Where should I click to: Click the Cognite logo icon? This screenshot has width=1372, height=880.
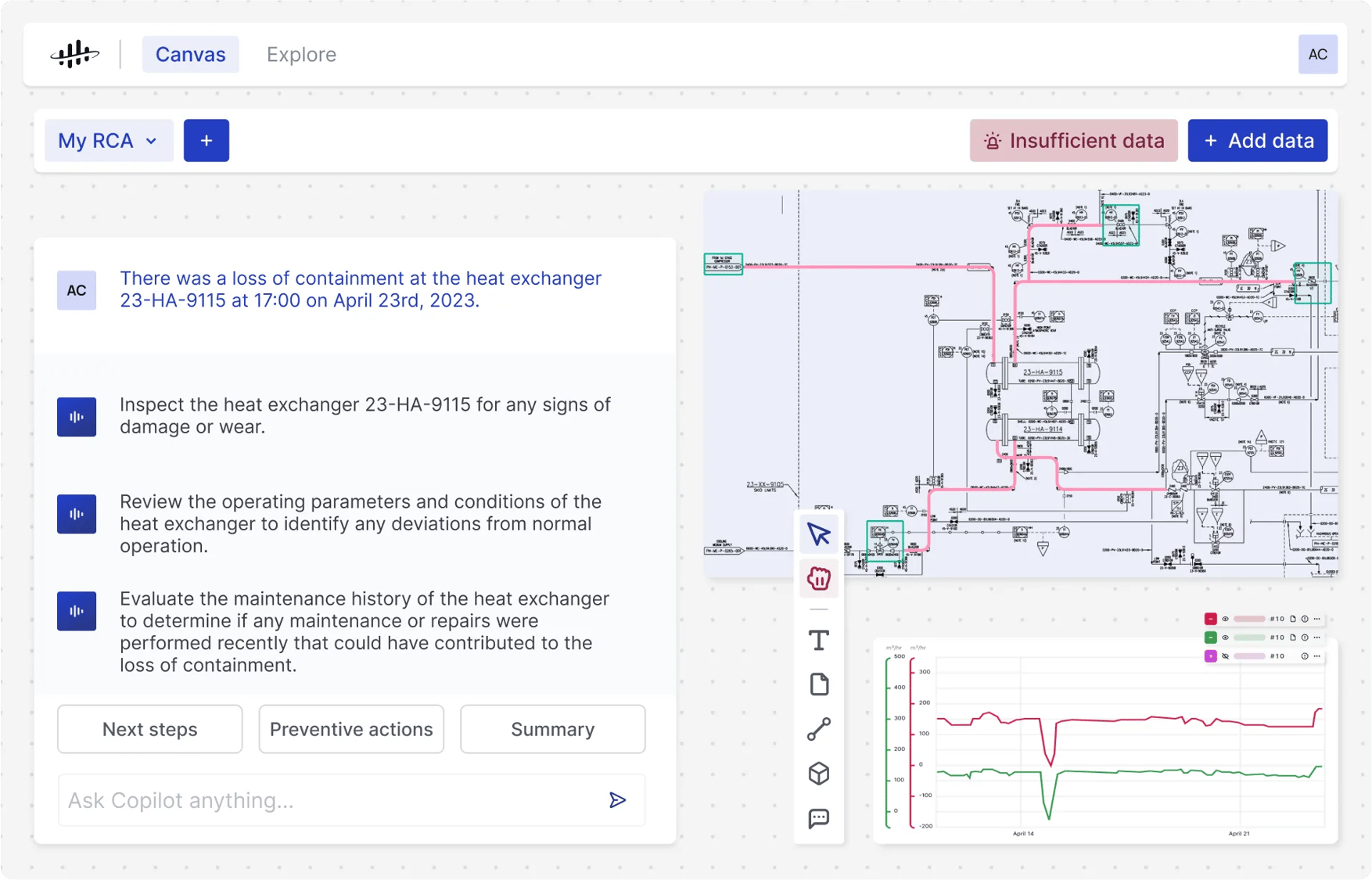pyautogui.click(x=74, y=54)
